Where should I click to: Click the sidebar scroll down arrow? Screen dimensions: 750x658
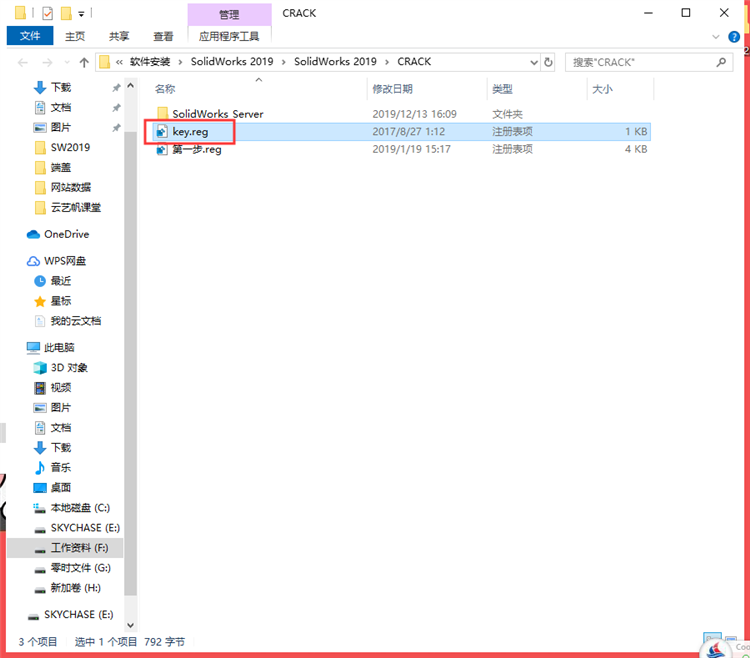click(x=130, y=625)
